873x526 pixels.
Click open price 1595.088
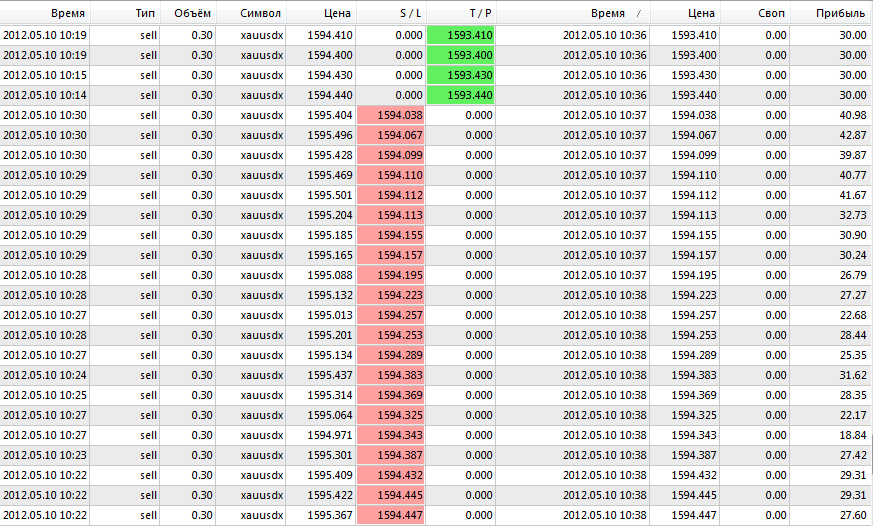point(330,275)
